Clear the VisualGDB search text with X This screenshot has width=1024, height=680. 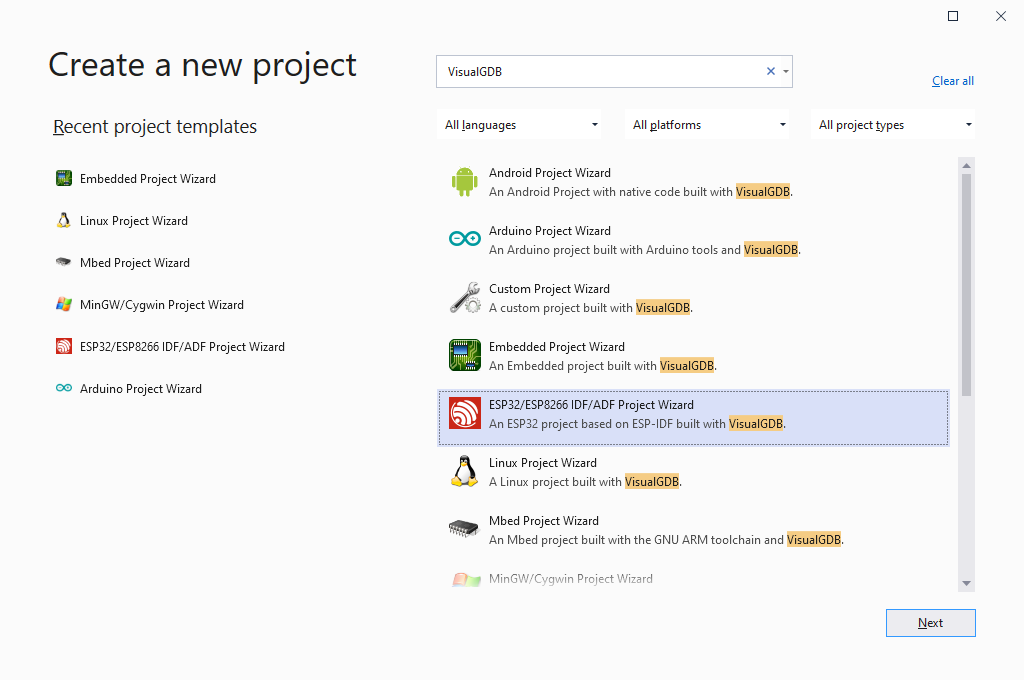pos(770,72)
